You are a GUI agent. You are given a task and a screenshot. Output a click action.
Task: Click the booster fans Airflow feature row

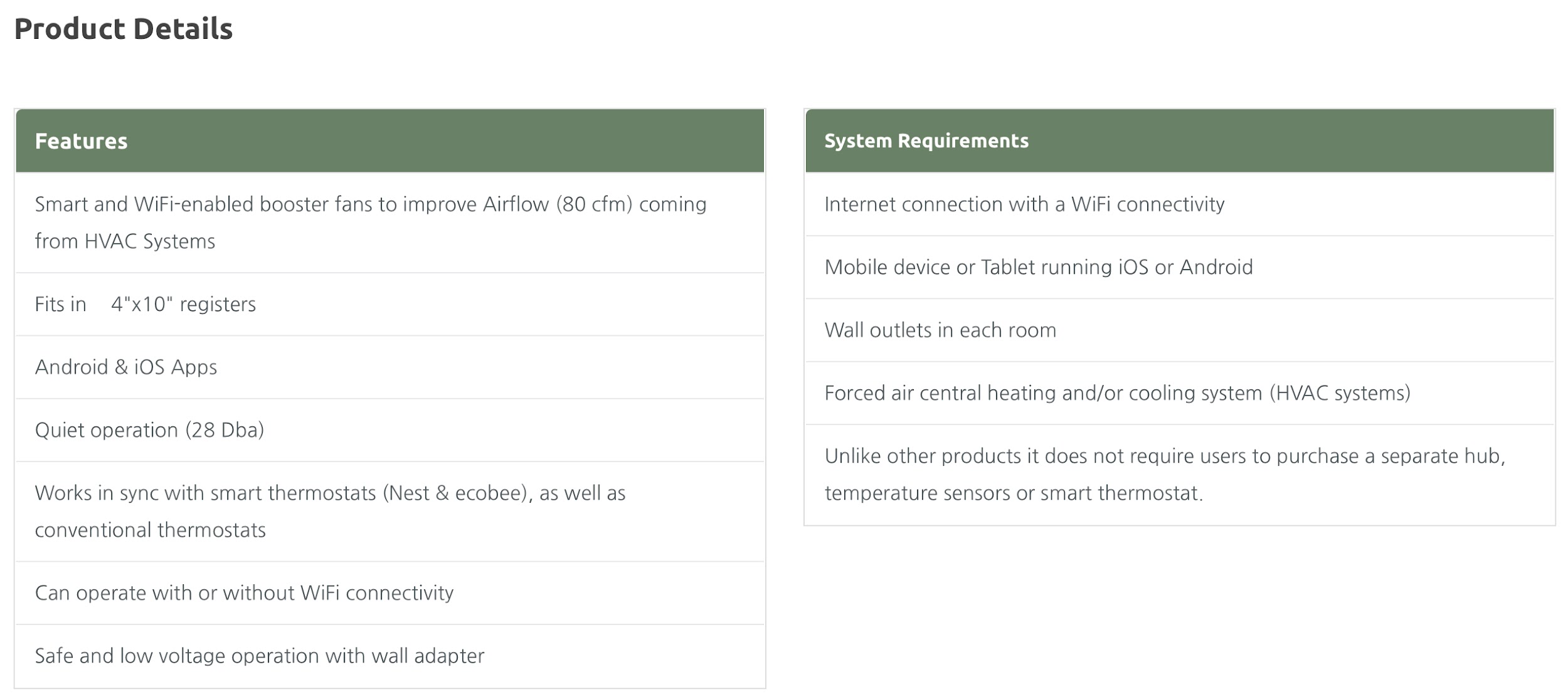pyautogui.click(x=390, y=223)
